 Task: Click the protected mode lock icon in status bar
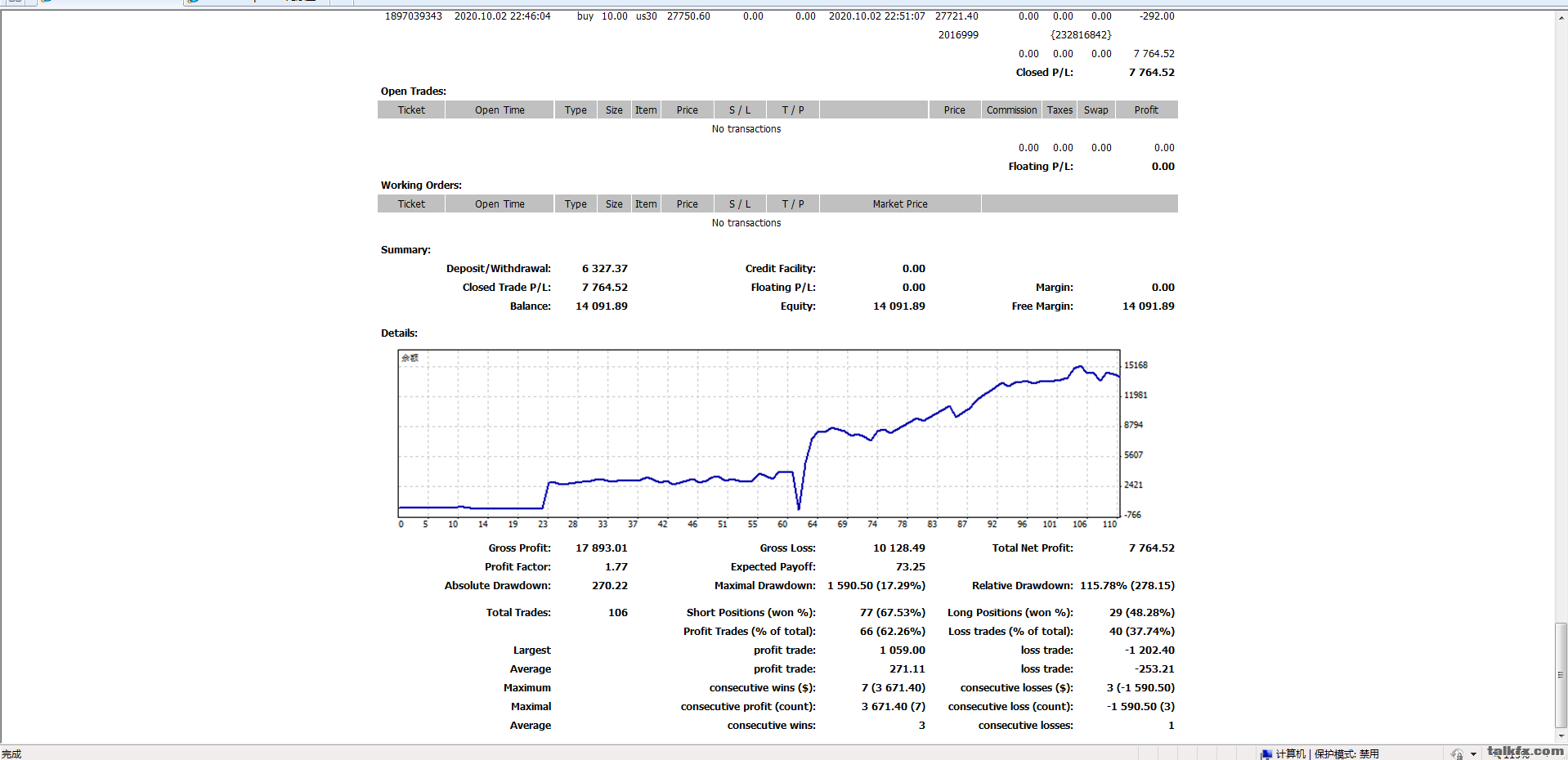(x=1457, y=753)
